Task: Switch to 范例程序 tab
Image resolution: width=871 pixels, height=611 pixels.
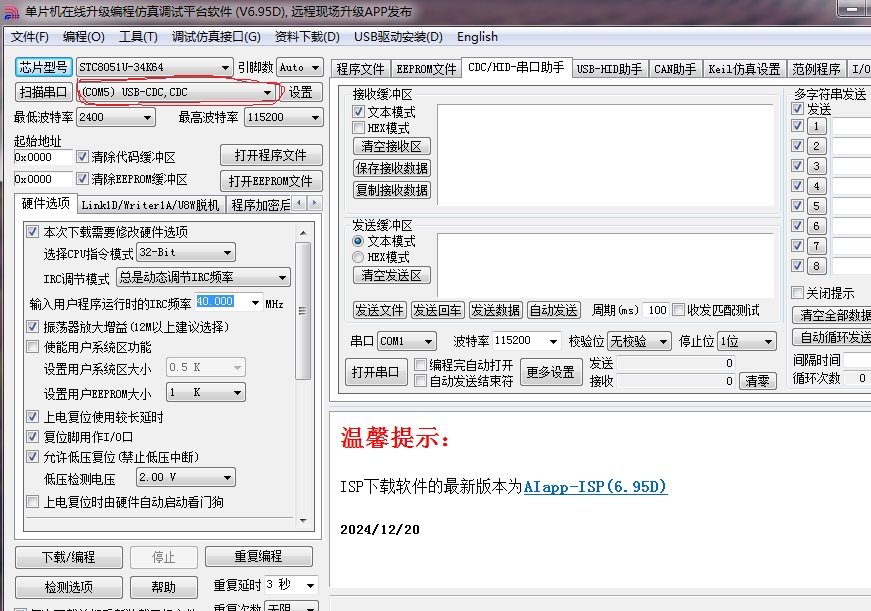Action: pyautogui.click(x=817, y=69)
